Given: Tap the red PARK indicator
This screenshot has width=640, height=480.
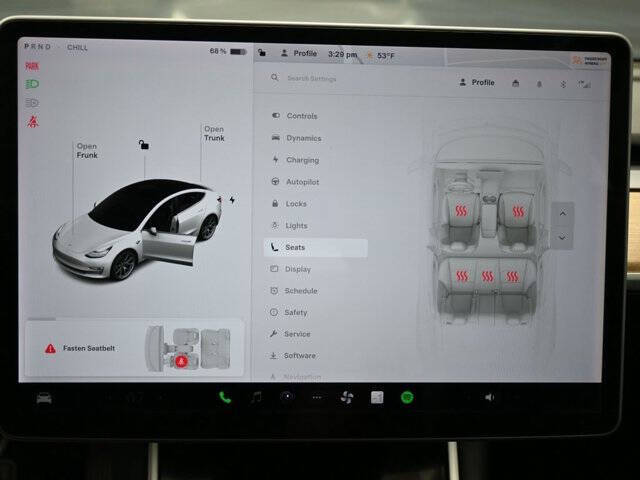Looking at the screenshot, I should [32, 66].
